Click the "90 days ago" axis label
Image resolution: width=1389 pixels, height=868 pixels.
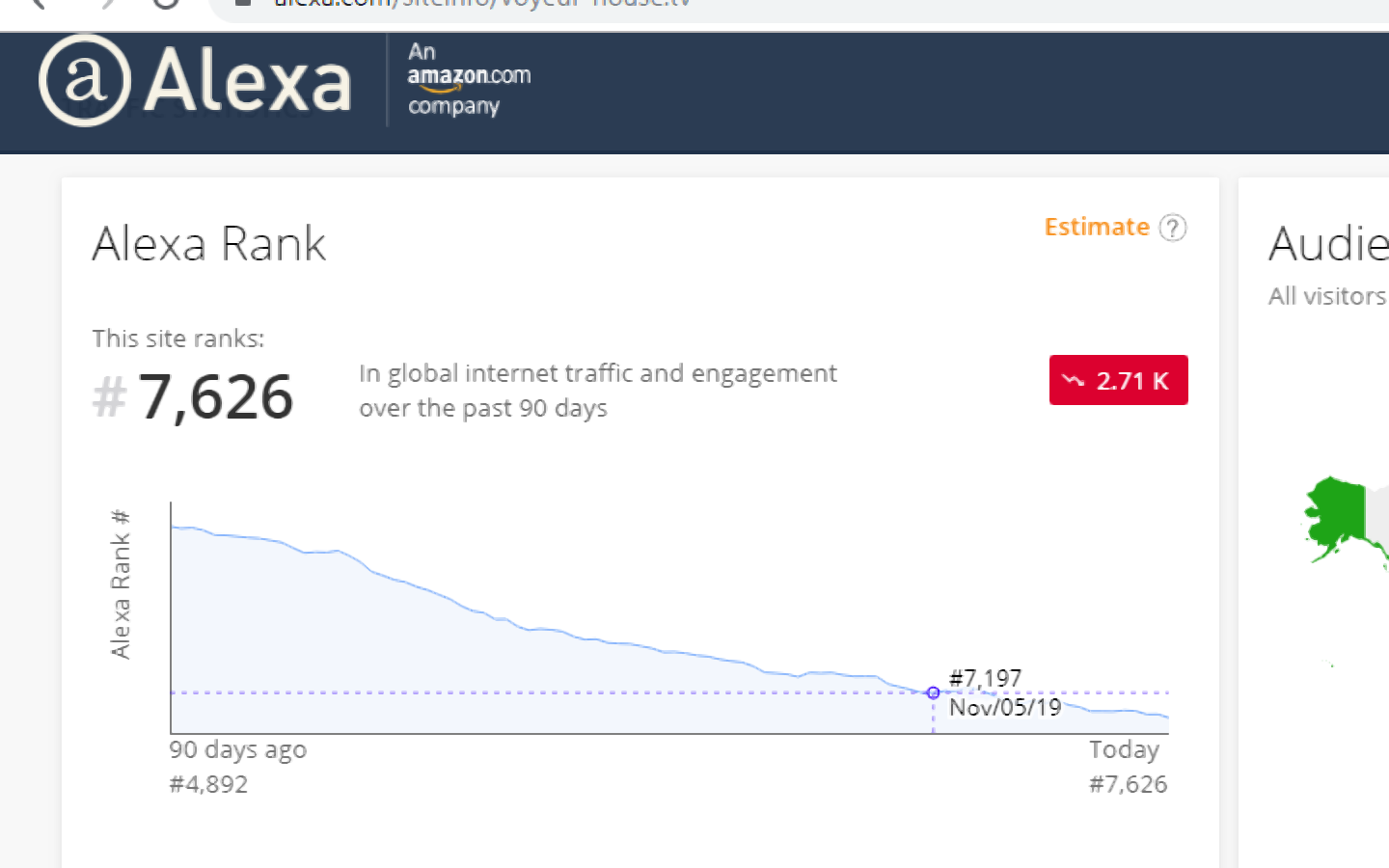(x=238, y=749)
